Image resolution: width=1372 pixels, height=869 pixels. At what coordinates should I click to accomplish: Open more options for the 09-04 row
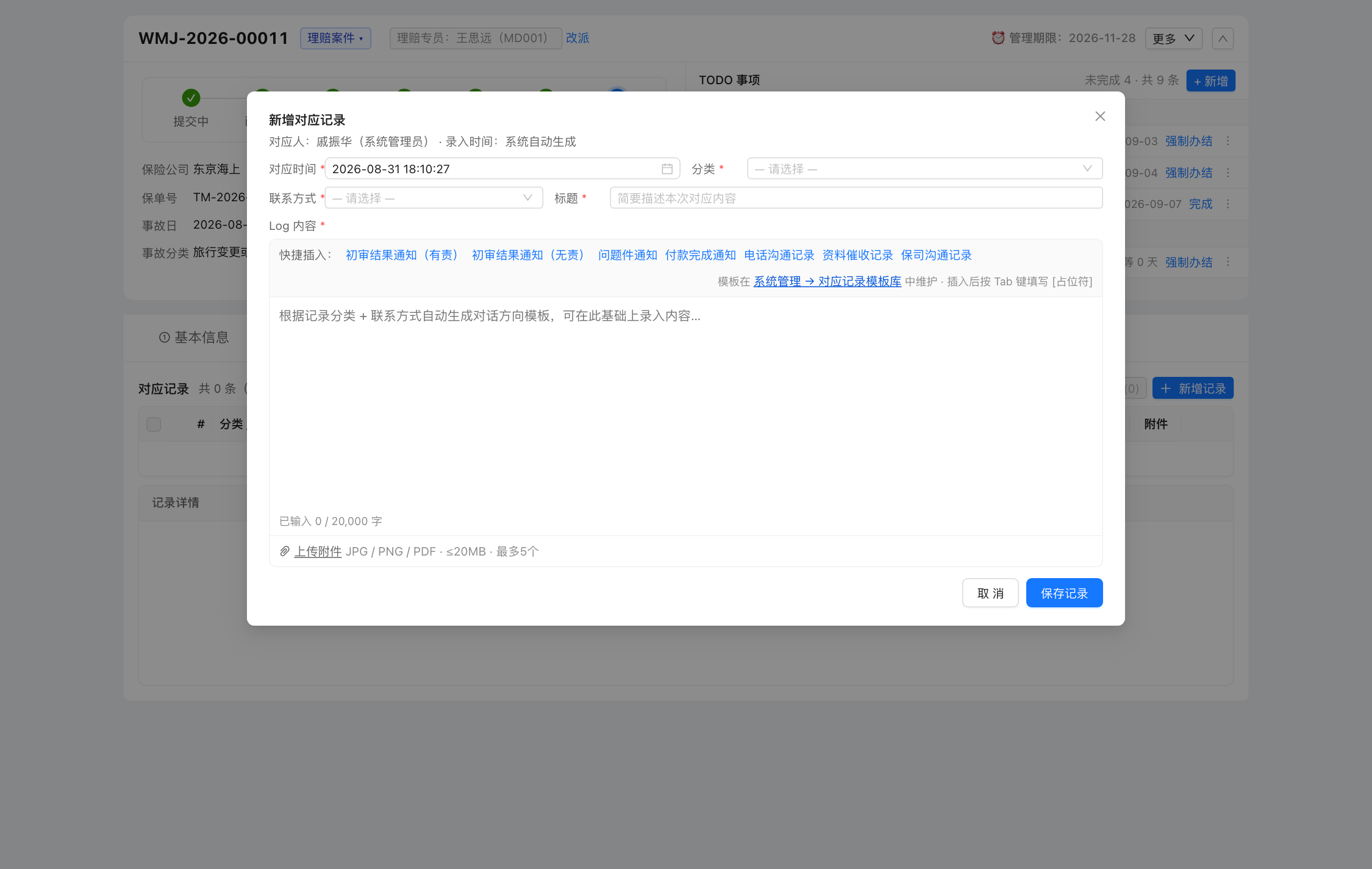coord(1228,173)
